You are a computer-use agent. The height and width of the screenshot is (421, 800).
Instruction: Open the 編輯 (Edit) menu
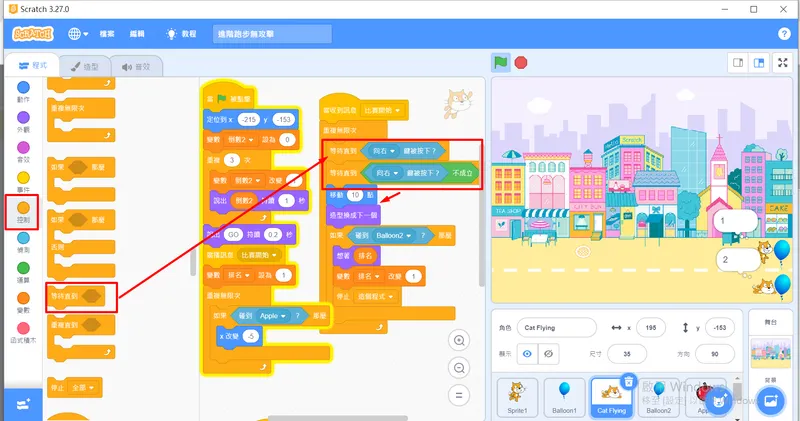click(137, 34)
